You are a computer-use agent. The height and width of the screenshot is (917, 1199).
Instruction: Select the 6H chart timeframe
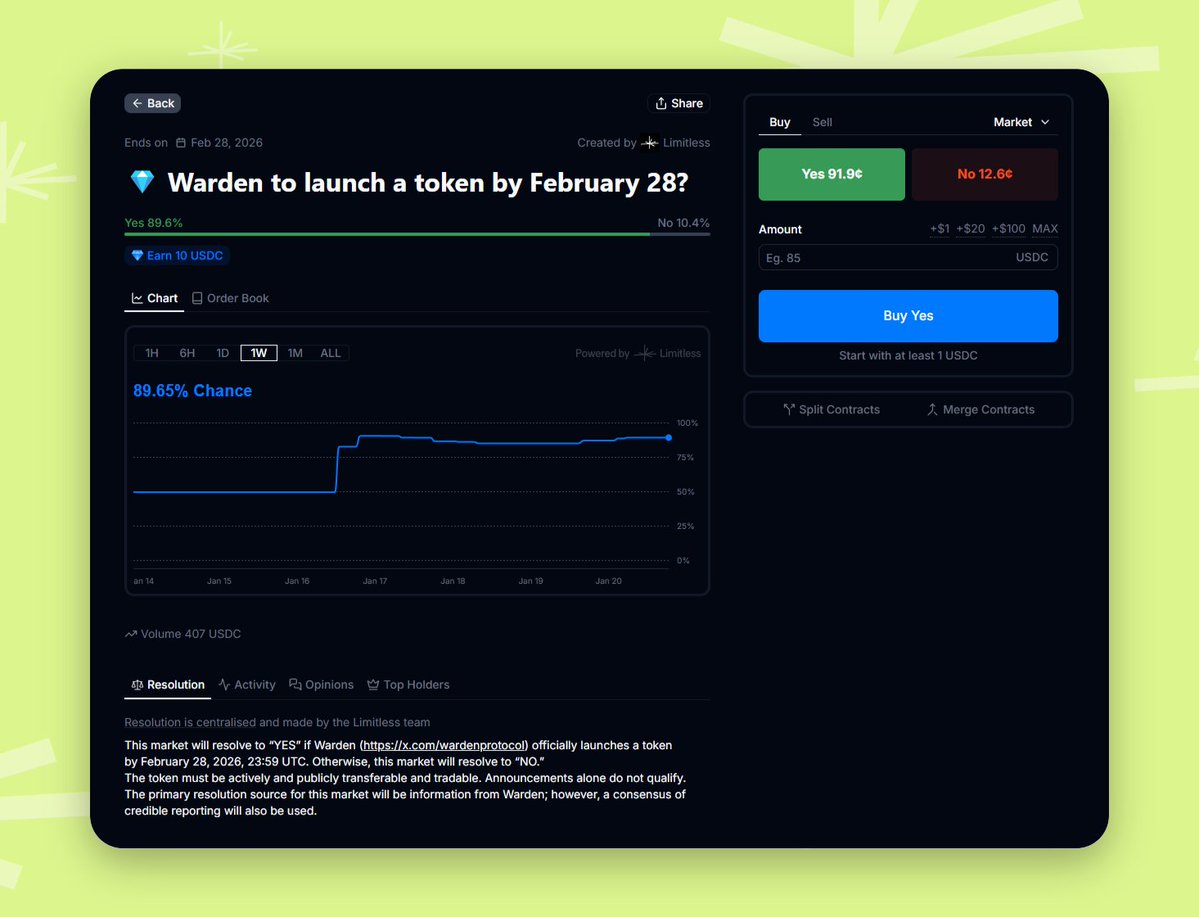[187, 353]
